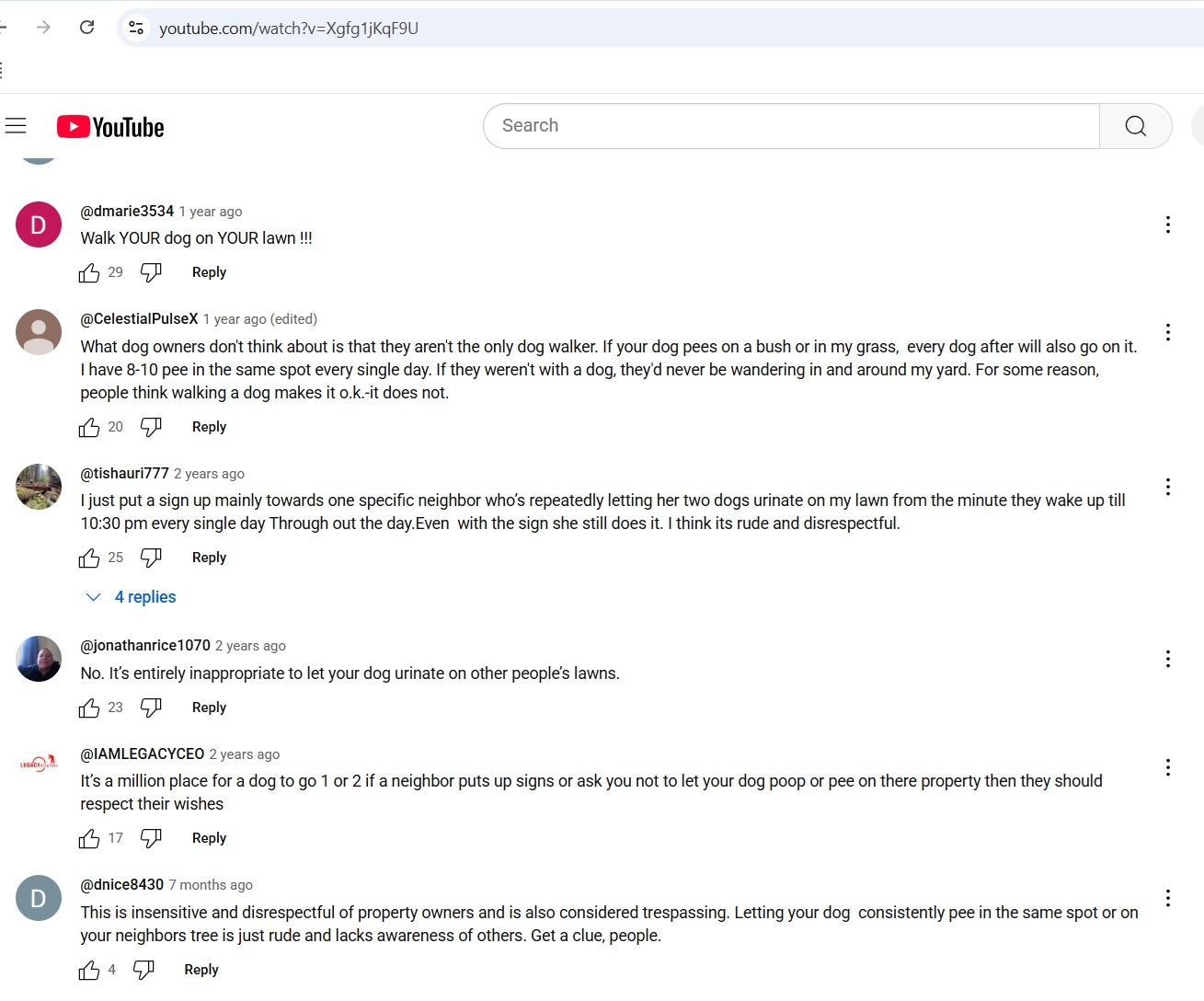Screen dimensions: 1204x1001
Task: View site information icon in address bar
Action: pyautogui.click(x=136, y=28)
